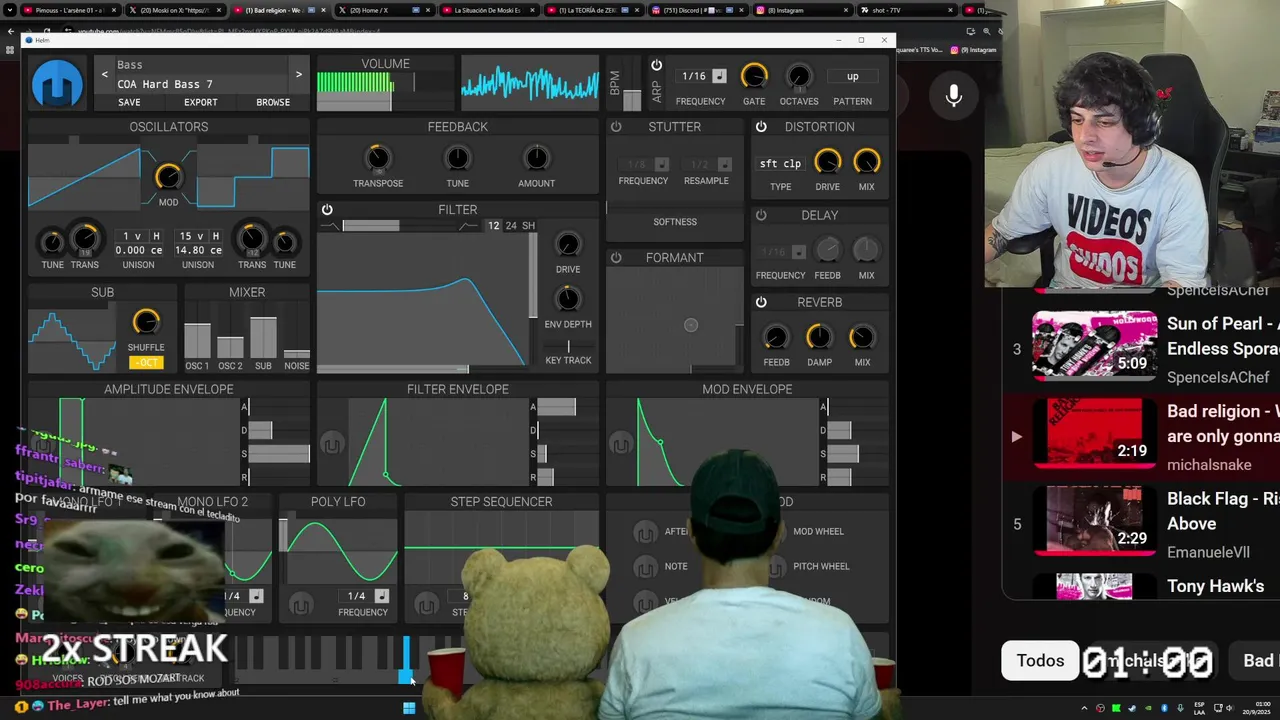Click mod envelope modulation source icon
1280x720 pixels.
click(x=621, y=443)
